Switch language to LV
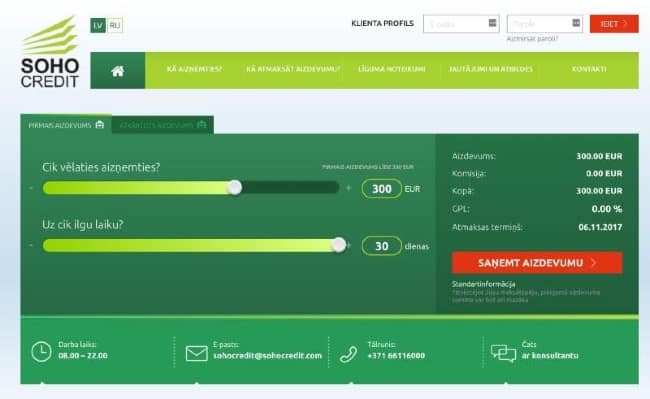The height and width of the screenshot is (399, 650). tap(98, 25)
